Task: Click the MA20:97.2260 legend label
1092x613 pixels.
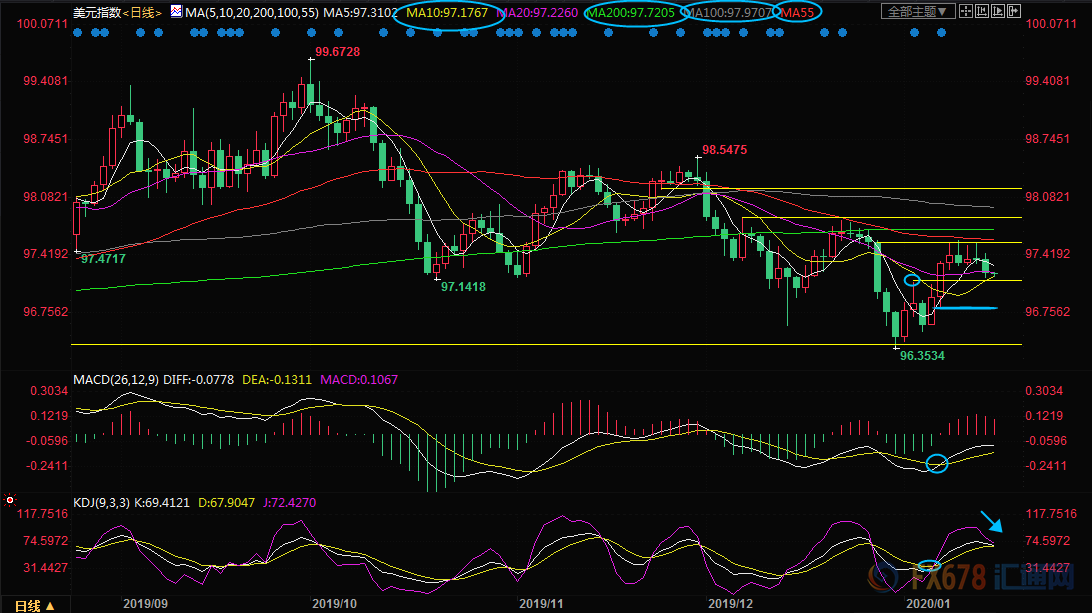Action: (536, 12)
